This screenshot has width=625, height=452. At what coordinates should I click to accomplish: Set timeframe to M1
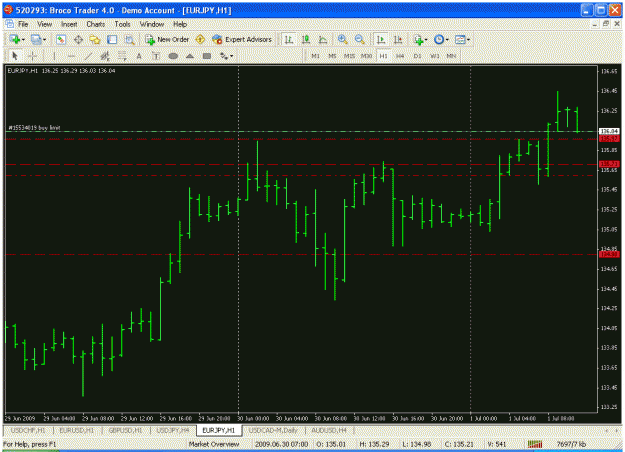pos(315,56)
